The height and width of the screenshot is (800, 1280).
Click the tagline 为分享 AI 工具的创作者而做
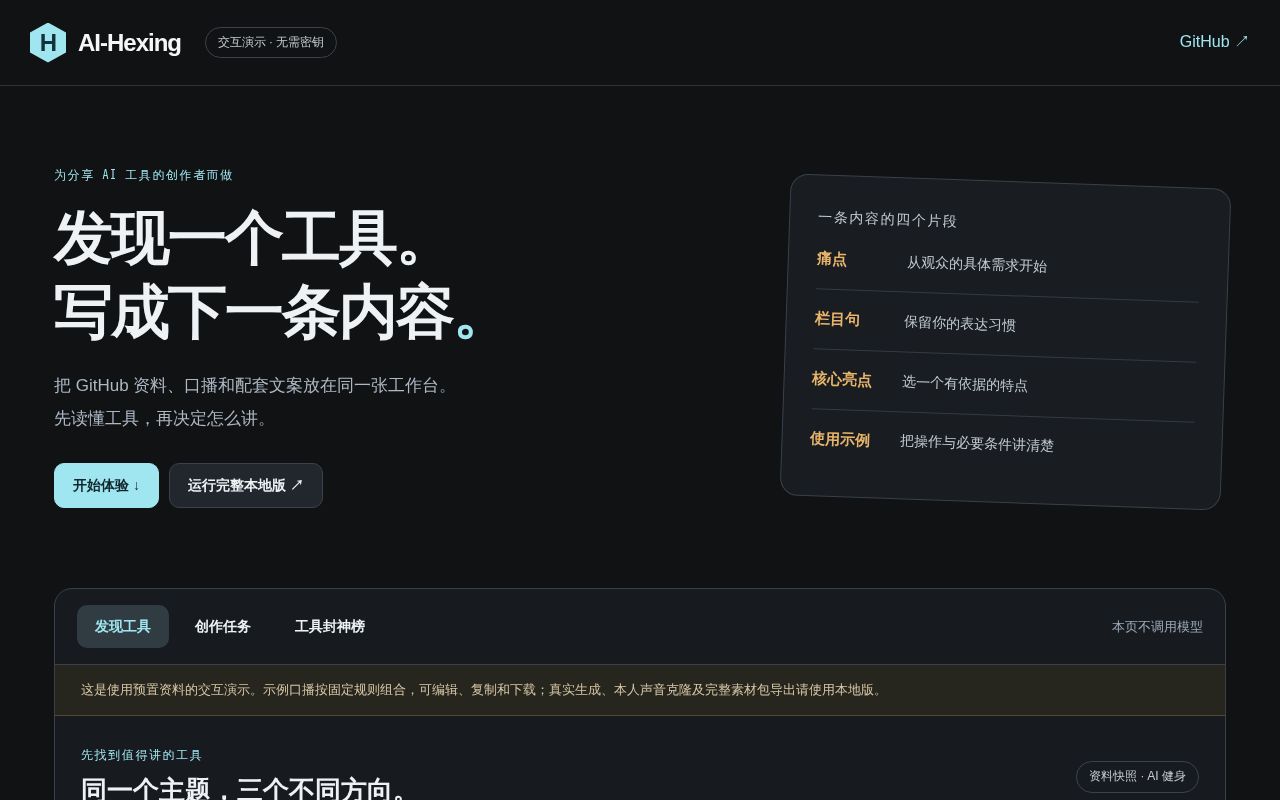pos(143,175)
